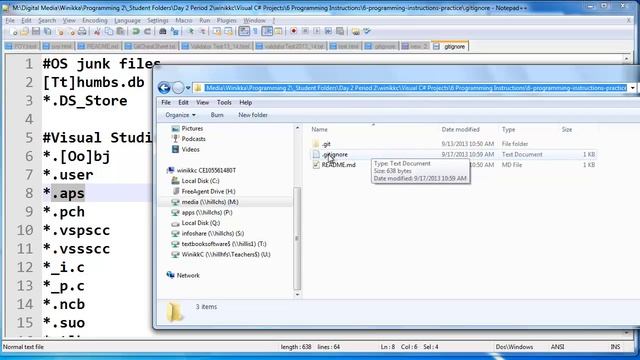
Task: Click the Save Recorded Macro icon
Action: point(340,31)
